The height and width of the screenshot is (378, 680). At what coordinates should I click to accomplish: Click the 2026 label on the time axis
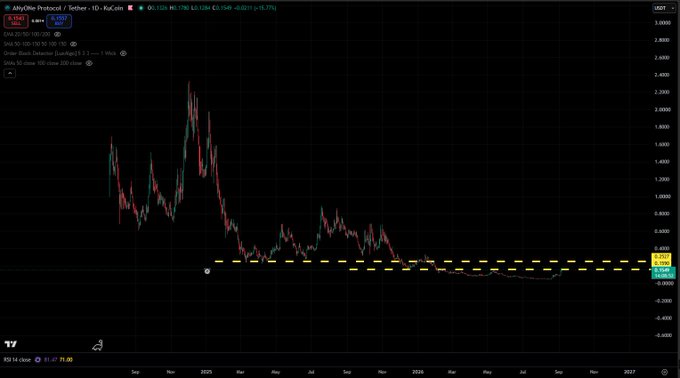pyautogui.click(x=418, y=372)
